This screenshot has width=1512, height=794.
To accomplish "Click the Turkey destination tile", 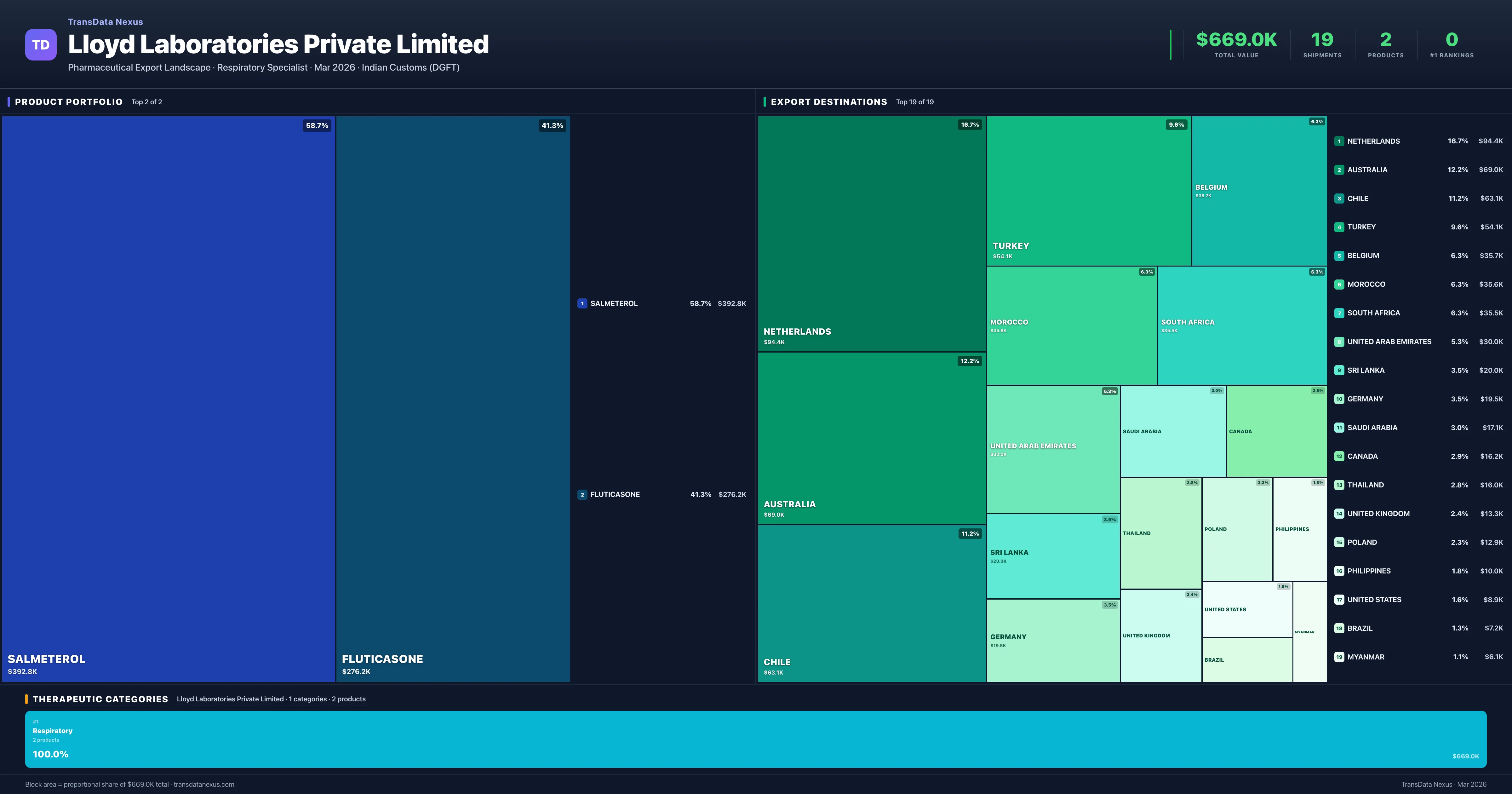I will 1089,191.
